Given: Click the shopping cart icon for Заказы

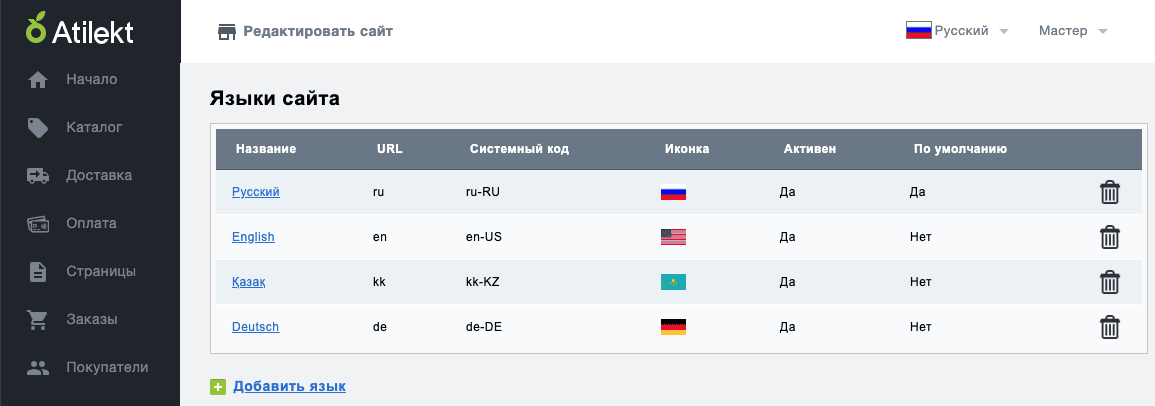Looking at the screenshot, I should [x=38, y=320].
